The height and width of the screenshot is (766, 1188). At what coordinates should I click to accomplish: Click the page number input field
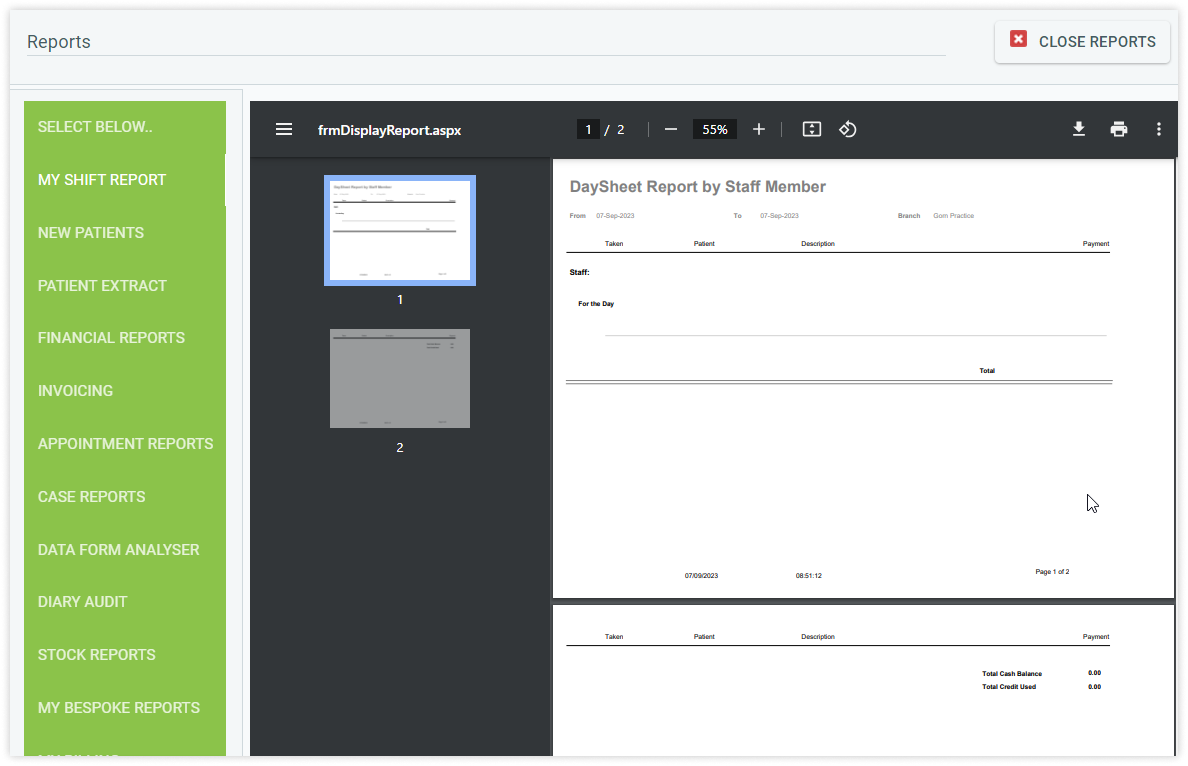pyautogui.click(x=588, y=130)
